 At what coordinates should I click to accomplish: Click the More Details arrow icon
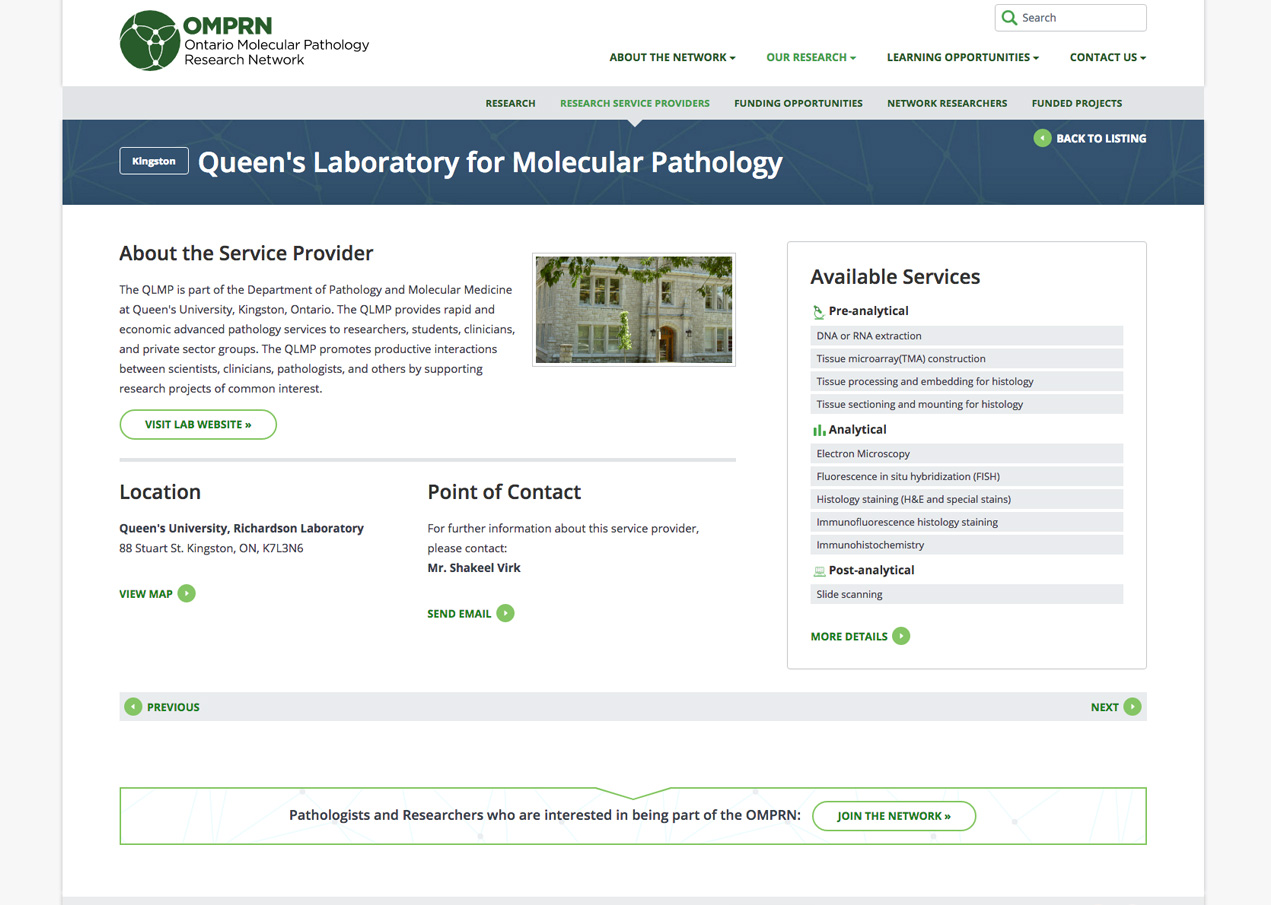[x=901, y=636]
